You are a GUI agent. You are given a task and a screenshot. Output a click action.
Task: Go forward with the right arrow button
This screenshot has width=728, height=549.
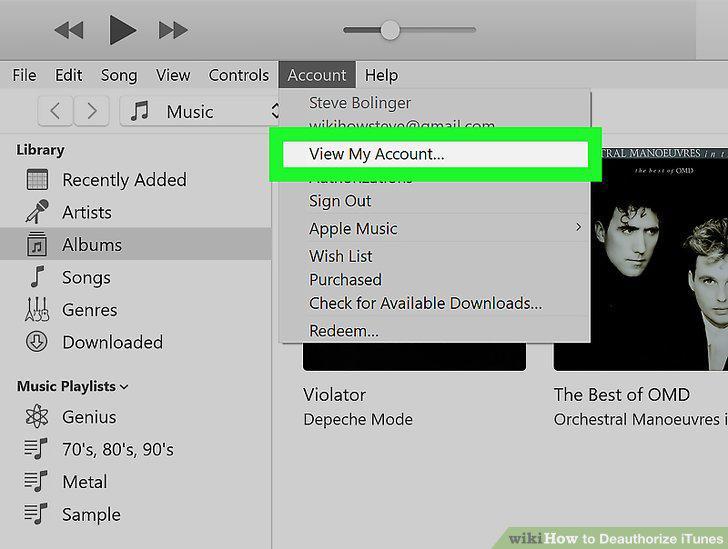pyautogui.click(x=91, y=111)
